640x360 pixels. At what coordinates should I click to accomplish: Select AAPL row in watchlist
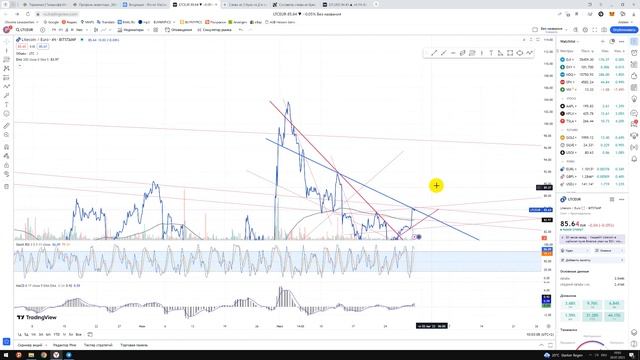[592, 106]
